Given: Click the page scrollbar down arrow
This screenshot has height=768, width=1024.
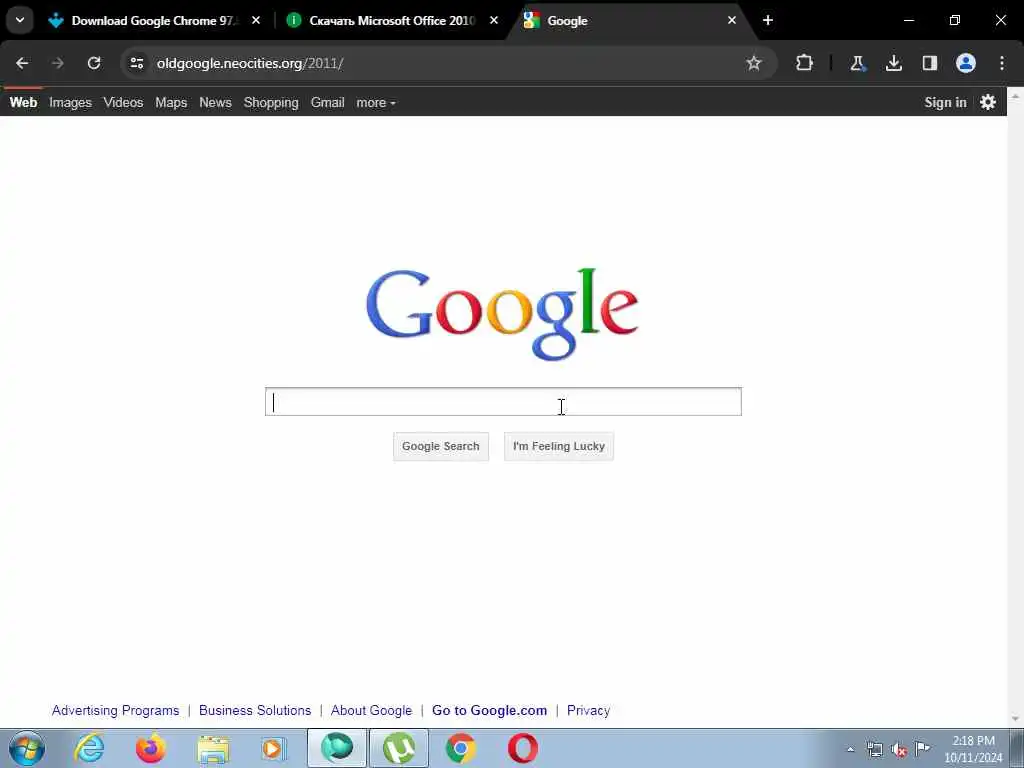Looking at the screenshot, I should tap(1016, 719).
